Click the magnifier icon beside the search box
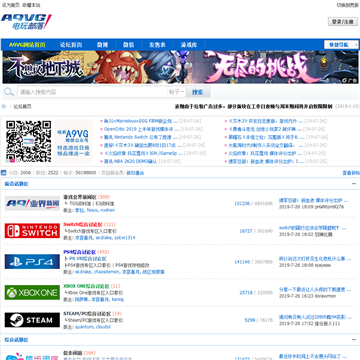Viewport: 360px width, 360px height. tap(9, 92)
